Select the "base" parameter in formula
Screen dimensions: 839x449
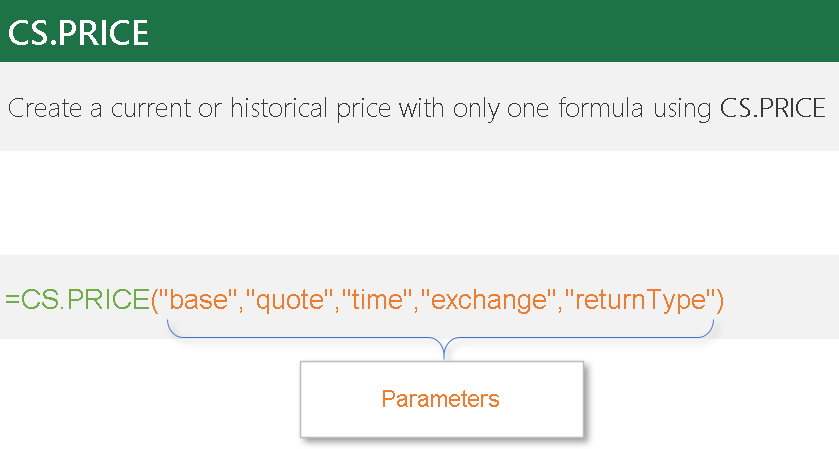[199, 299]
